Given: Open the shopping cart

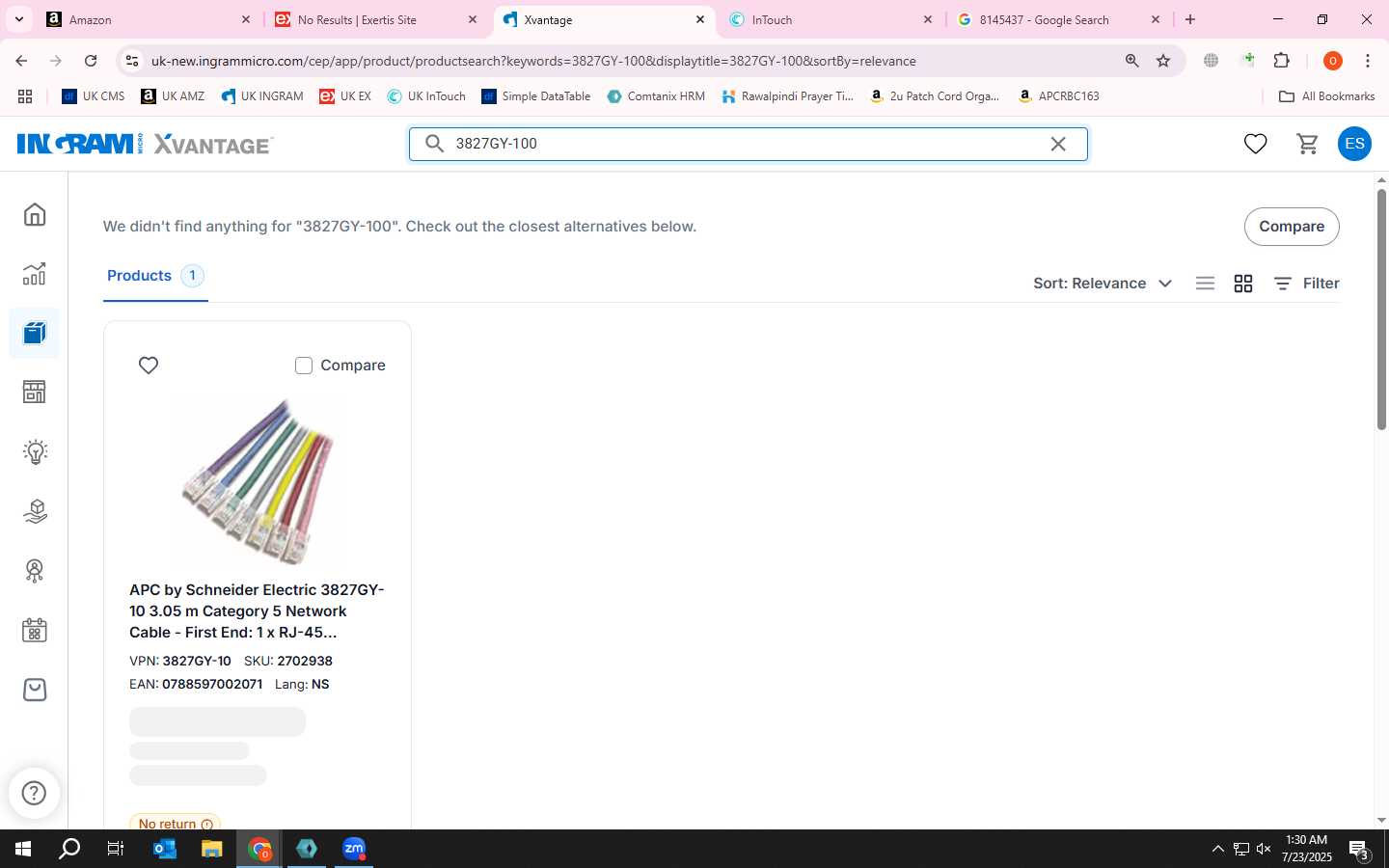Looking at the screenshot, I should point(1308,144).
